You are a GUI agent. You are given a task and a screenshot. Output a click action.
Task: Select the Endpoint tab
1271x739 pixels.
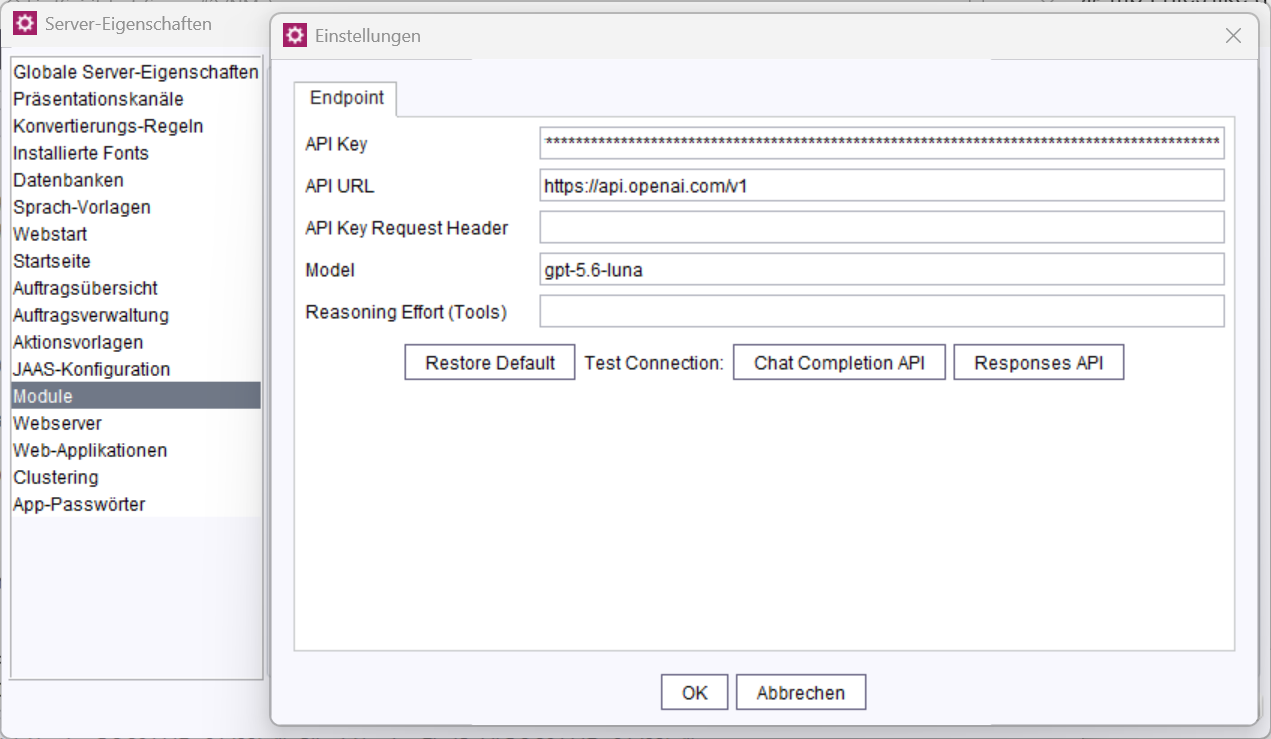pyautogui.click(x=346, y=98)
